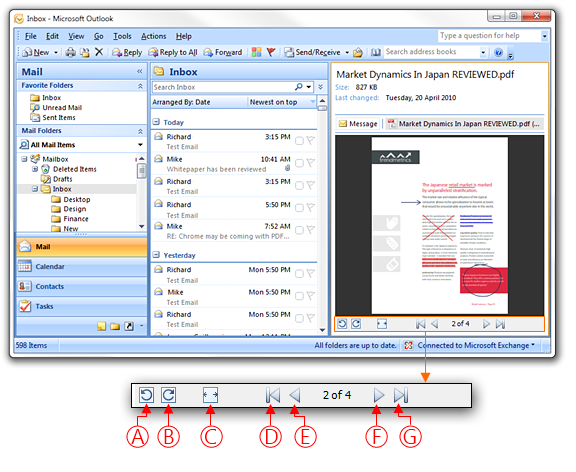Click the Move to Folder toolbar icon
576x472 pixels.
[x=85, y=53]
